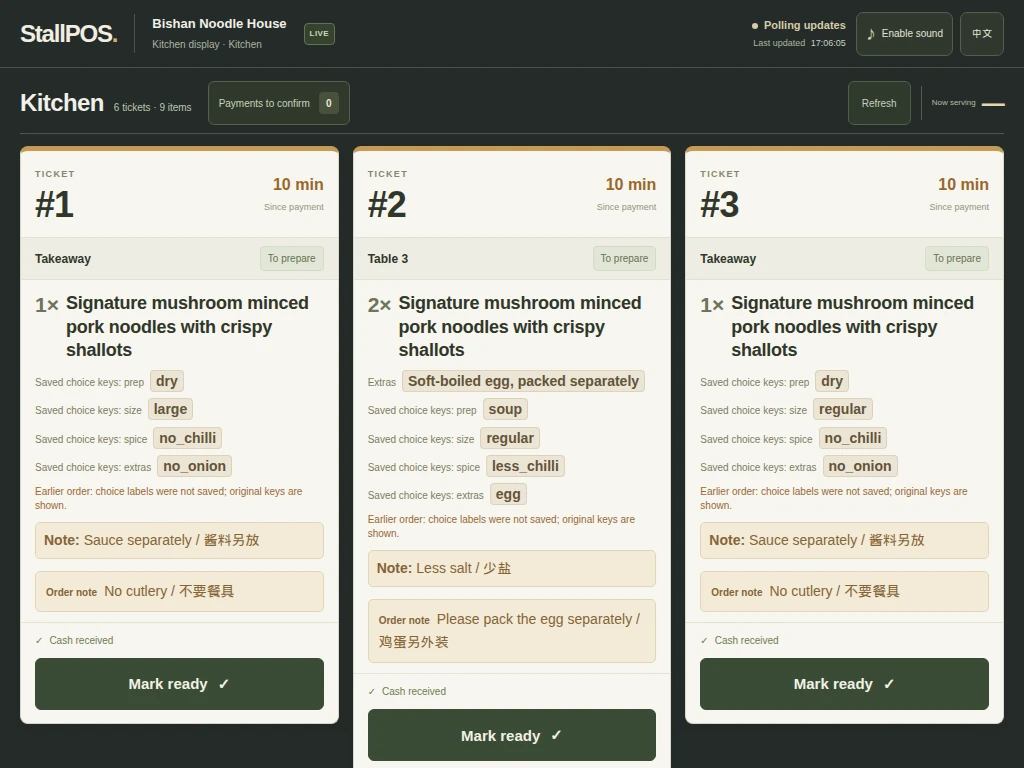Enable sound notifications
Image resolution: width=1024 pixels, height=768 pixels.
click(x=904, y=33)
